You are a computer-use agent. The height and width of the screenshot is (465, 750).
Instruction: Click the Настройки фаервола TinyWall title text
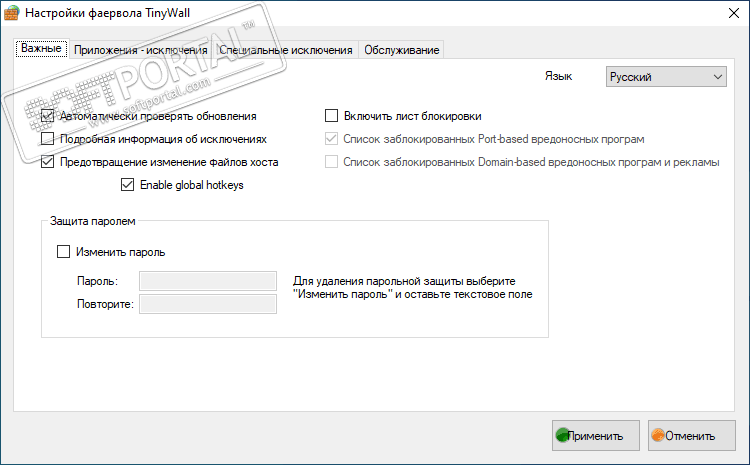pos(108,13)
